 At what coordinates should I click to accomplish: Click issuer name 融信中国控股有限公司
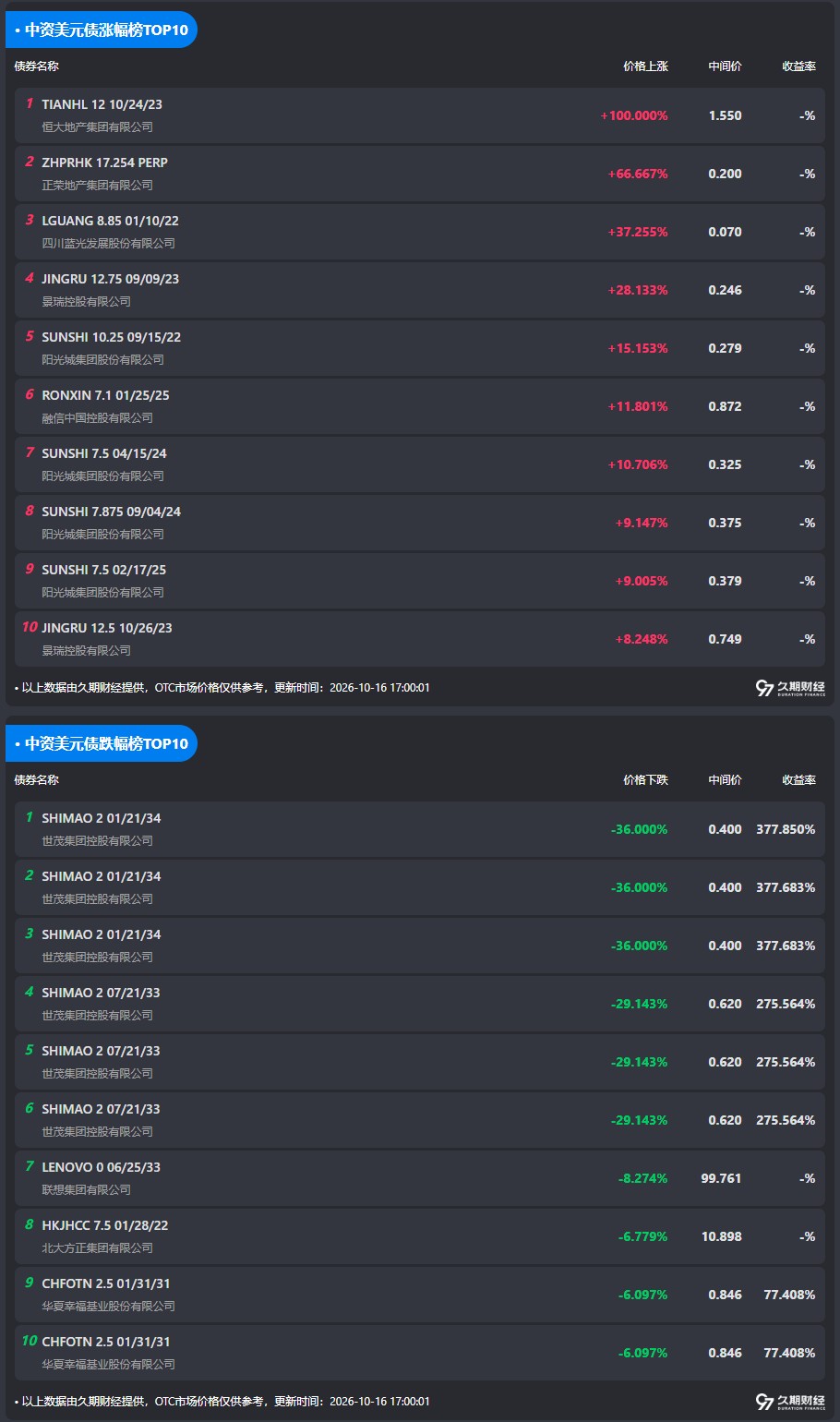point(97,418)
